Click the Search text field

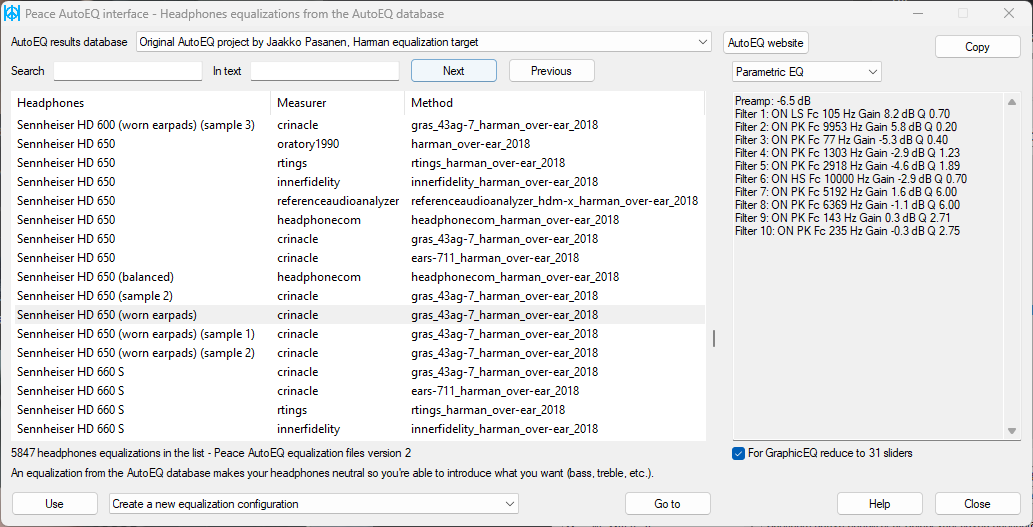click(x=127, y=71)
